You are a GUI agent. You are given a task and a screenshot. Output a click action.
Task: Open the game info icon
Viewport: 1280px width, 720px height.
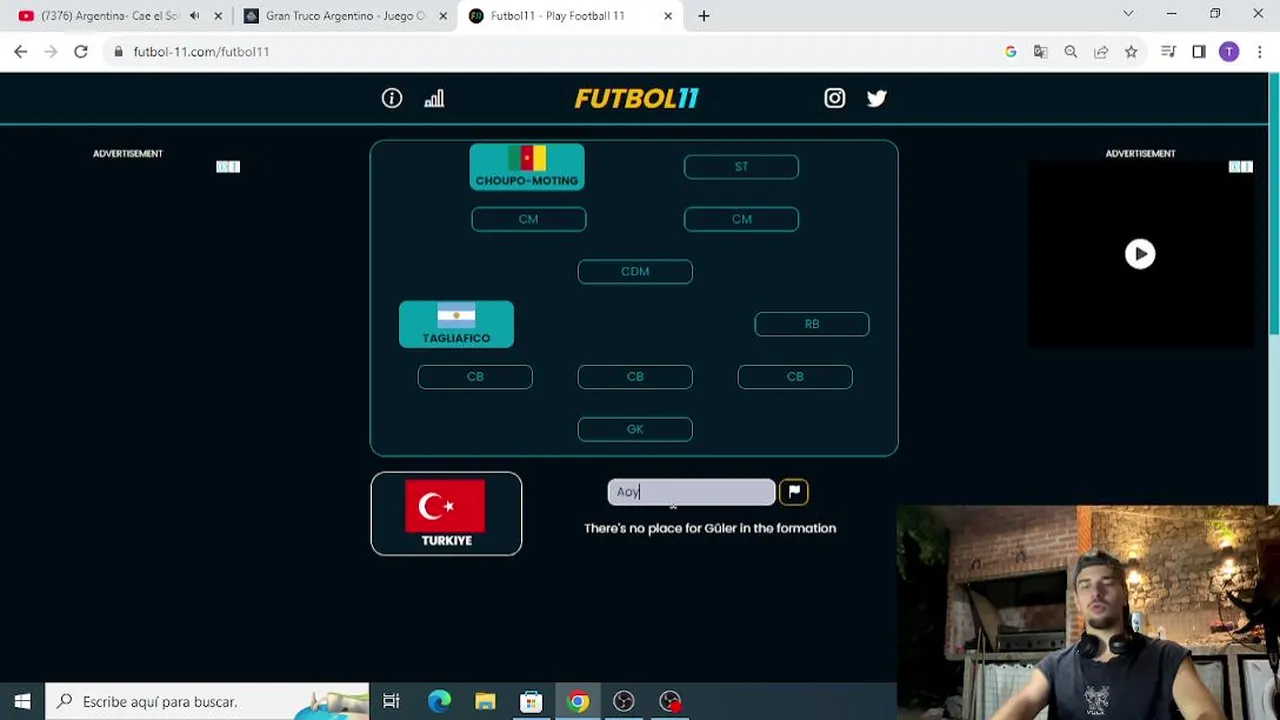point(392,98)
